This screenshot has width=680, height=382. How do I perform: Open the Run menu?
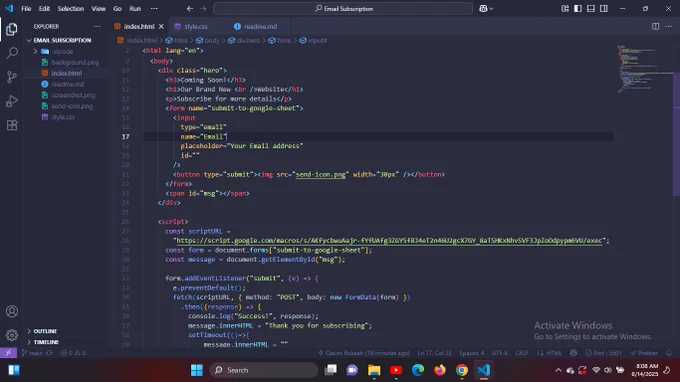click(x=135, y=9)
